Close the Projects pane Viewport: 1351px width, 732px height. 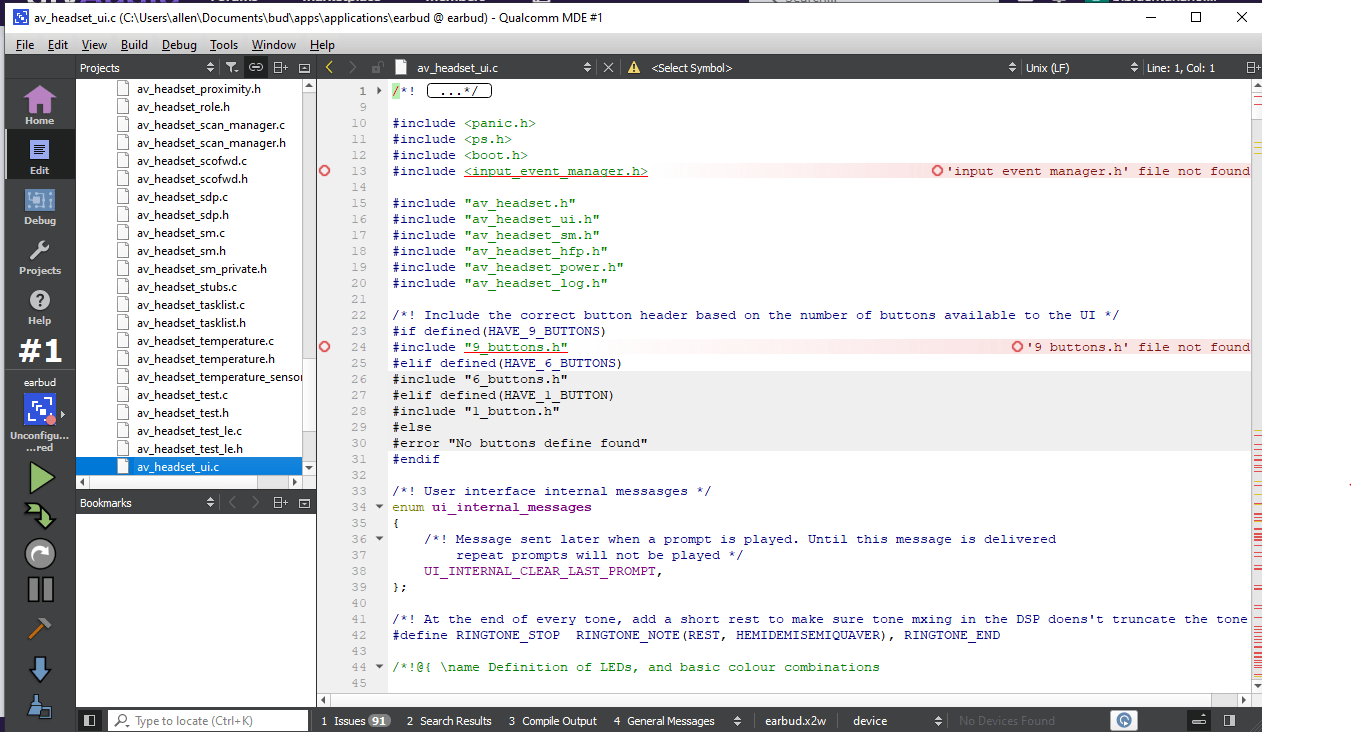pyautogui.click(x=305, y=67)
